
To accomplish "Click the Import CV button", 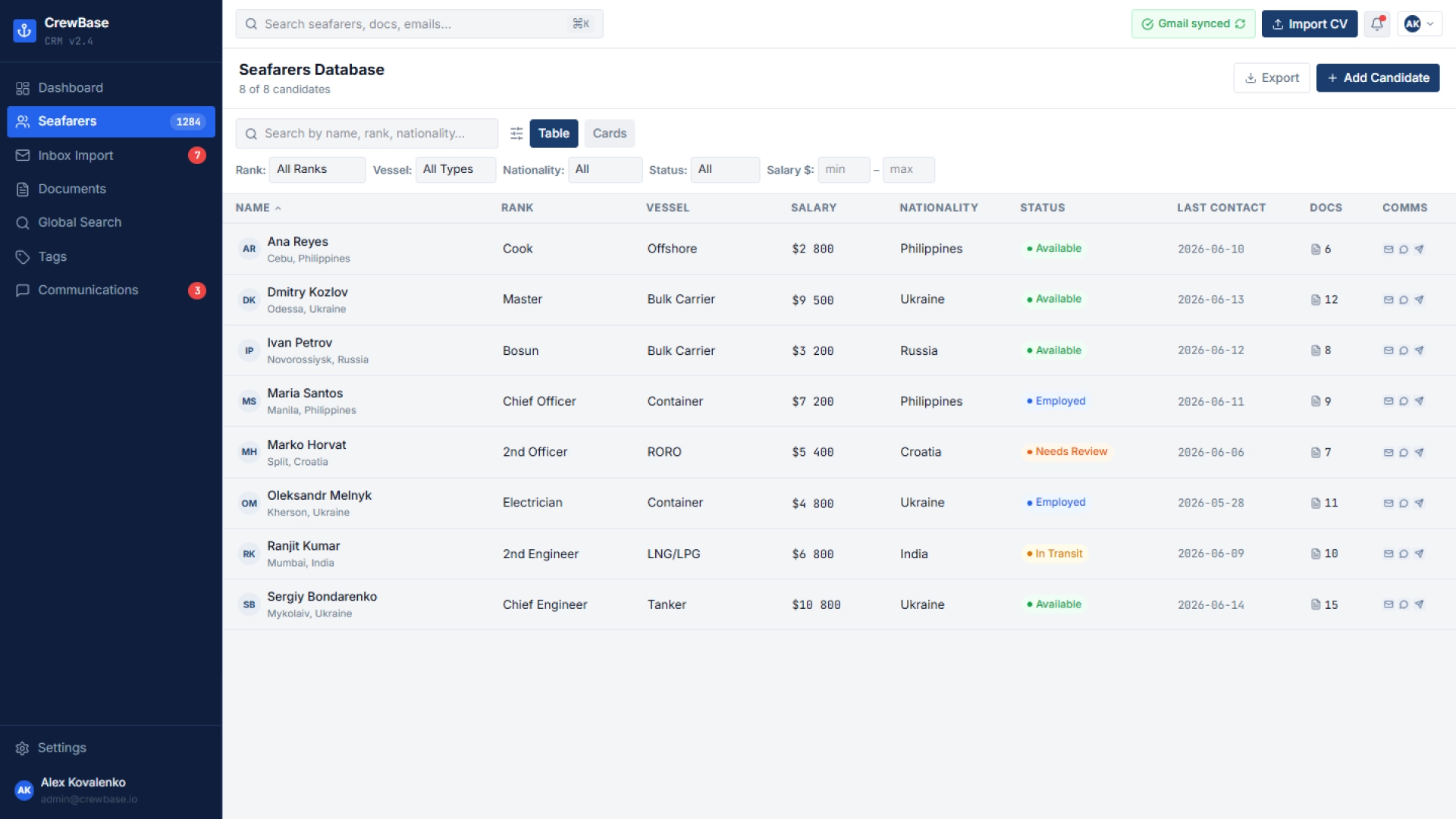I will tap(1310, 24).
